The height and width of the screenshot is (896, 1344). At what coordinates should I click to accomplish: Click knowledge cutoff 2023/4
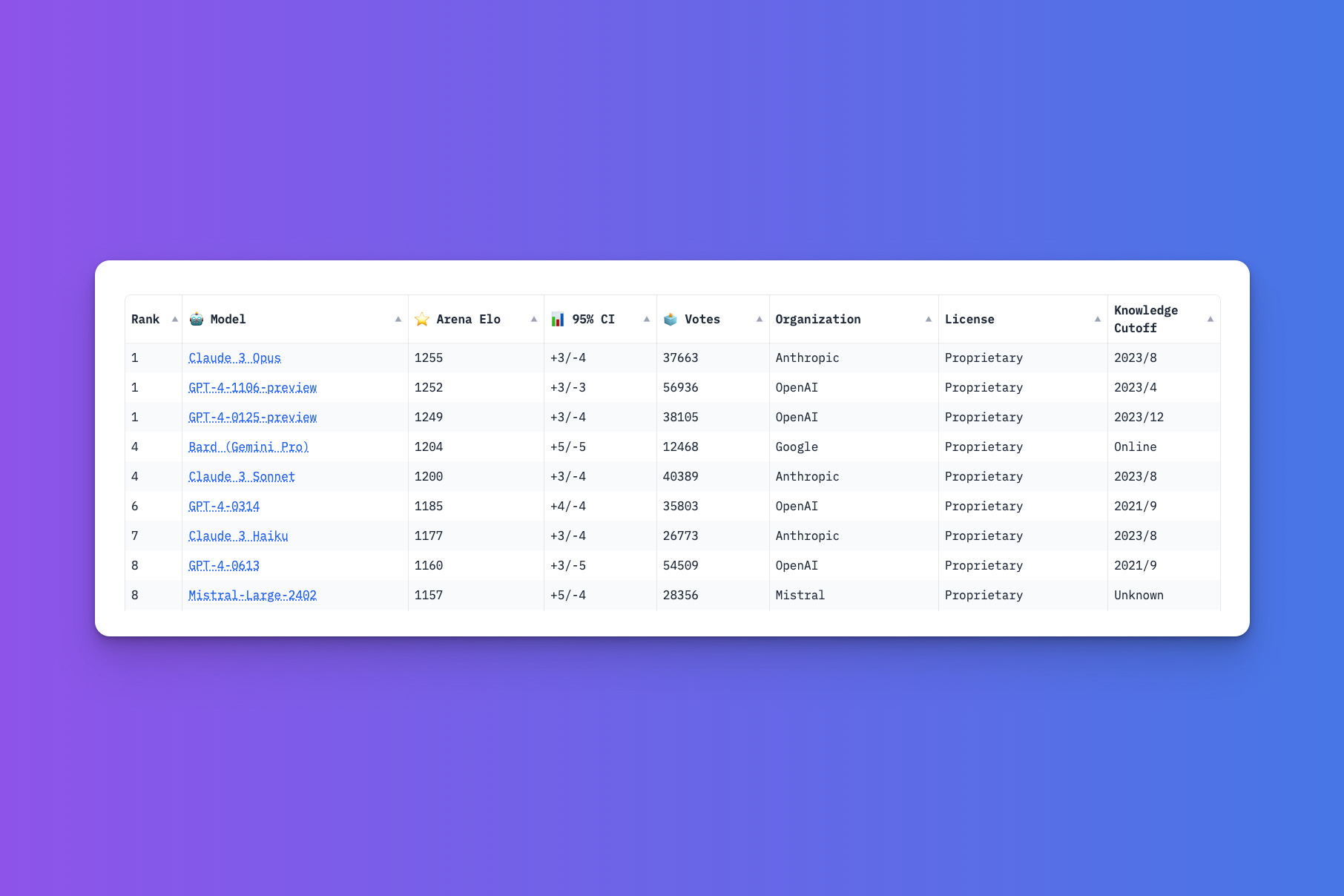pyautogui.click(x=1136, y=387)
